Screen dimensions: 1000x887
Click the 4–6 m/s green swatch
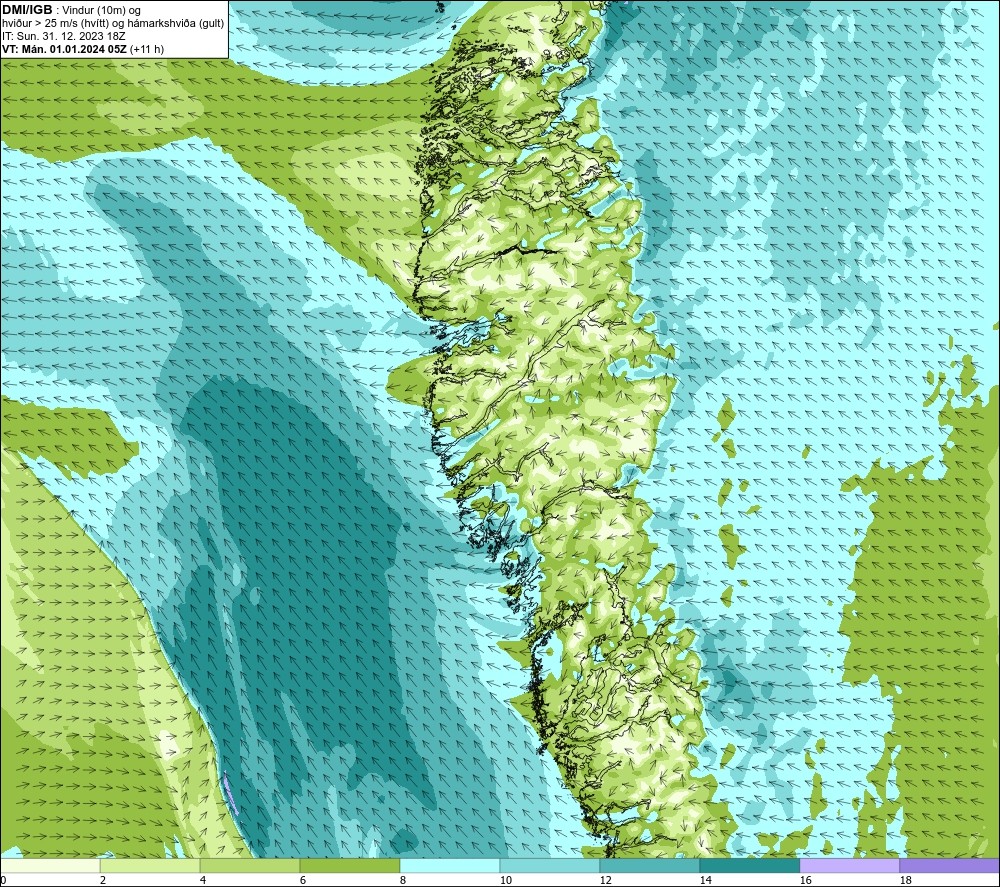coord(250,865)
